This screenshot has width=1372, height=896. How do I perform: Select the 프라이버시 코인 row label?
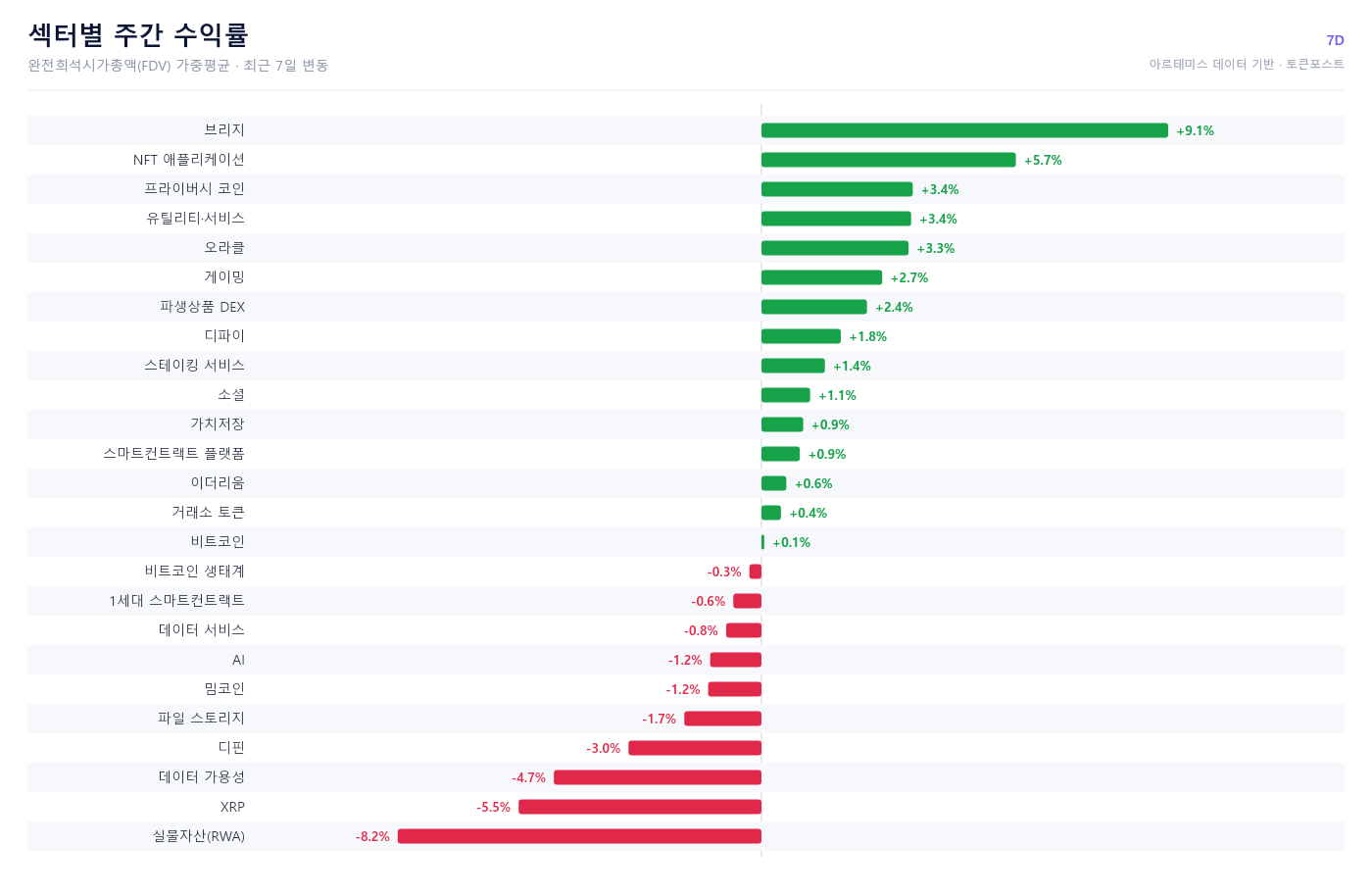tap(194, 189)
